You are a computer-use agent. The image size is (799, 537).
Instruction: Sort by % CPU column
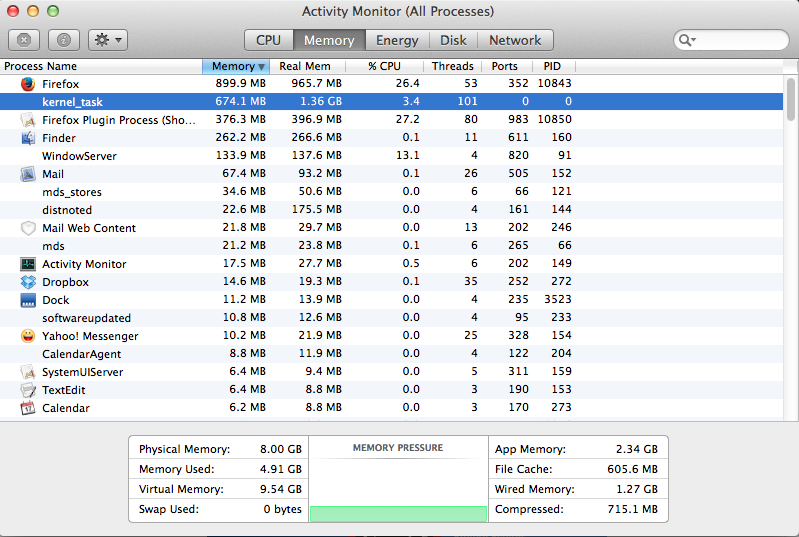point(384,66)
